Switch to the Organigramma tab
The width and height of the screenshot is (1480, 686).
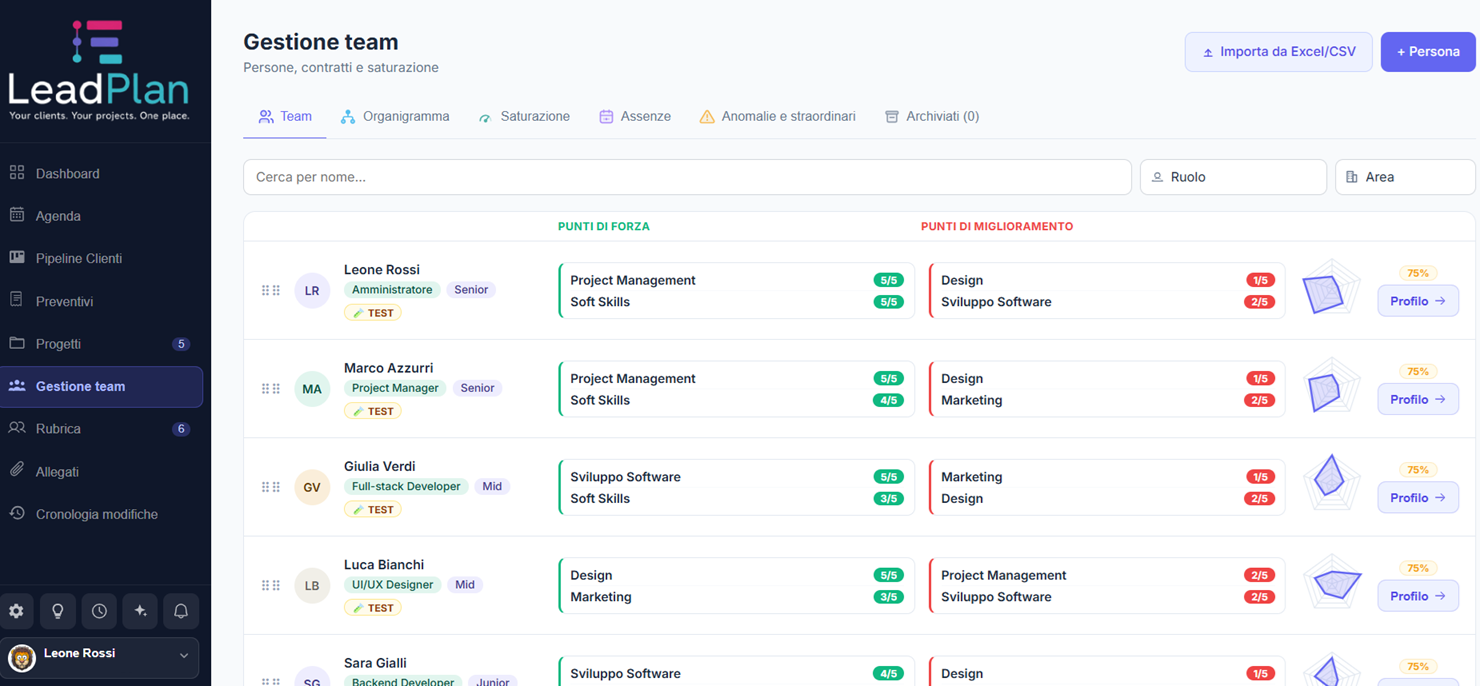tap(395, 116)
